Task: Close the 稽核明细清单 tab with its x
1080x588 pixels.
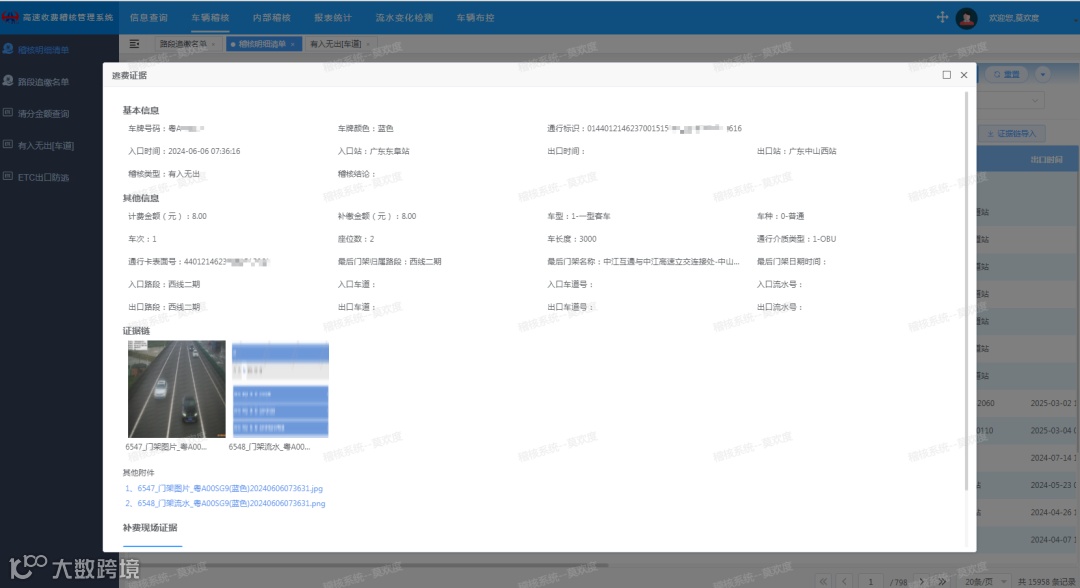Action: pyautogui.click(x=293, y=45)
